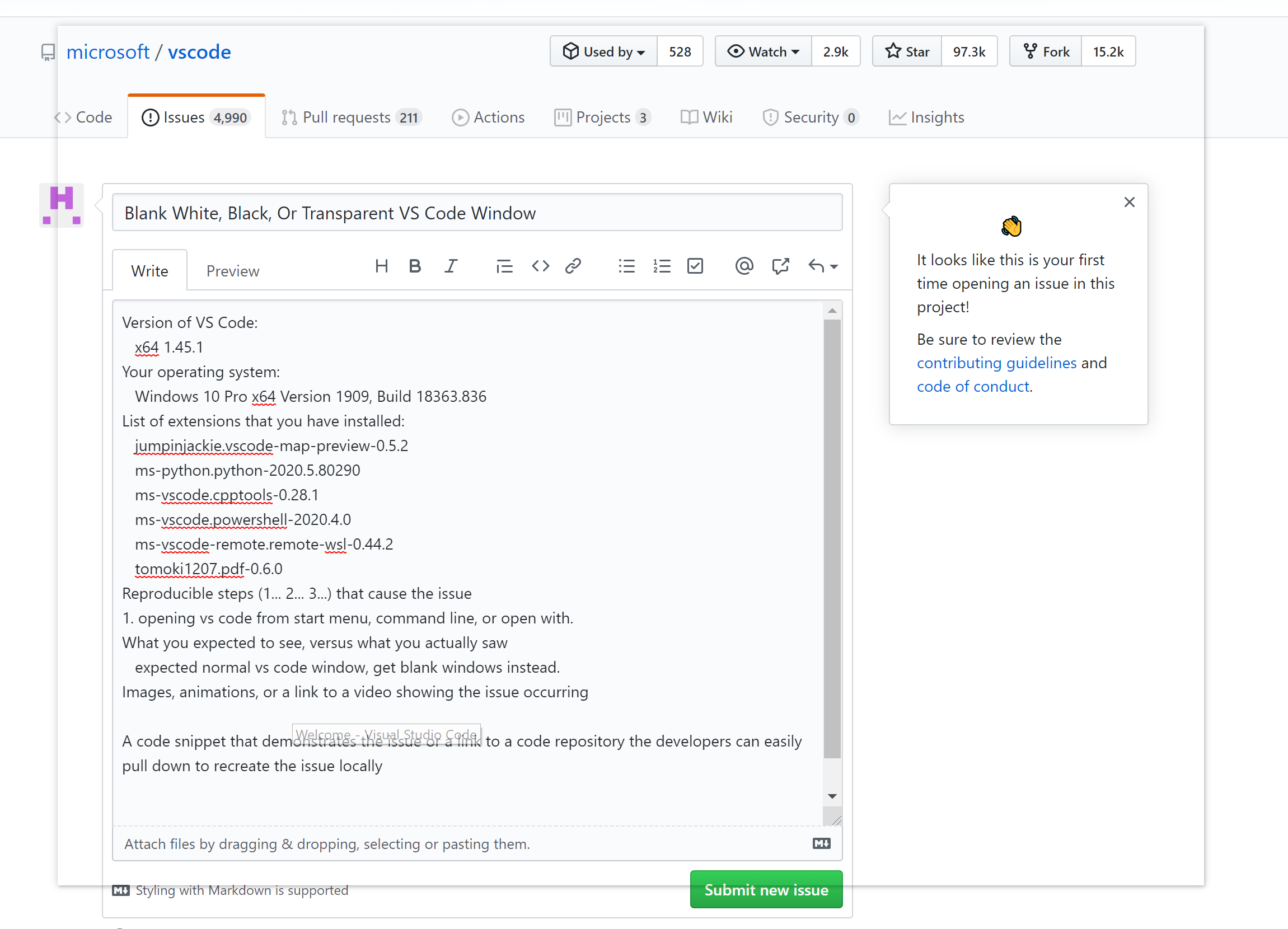Dismiss the first-time contributor notice

(1129, 201)
